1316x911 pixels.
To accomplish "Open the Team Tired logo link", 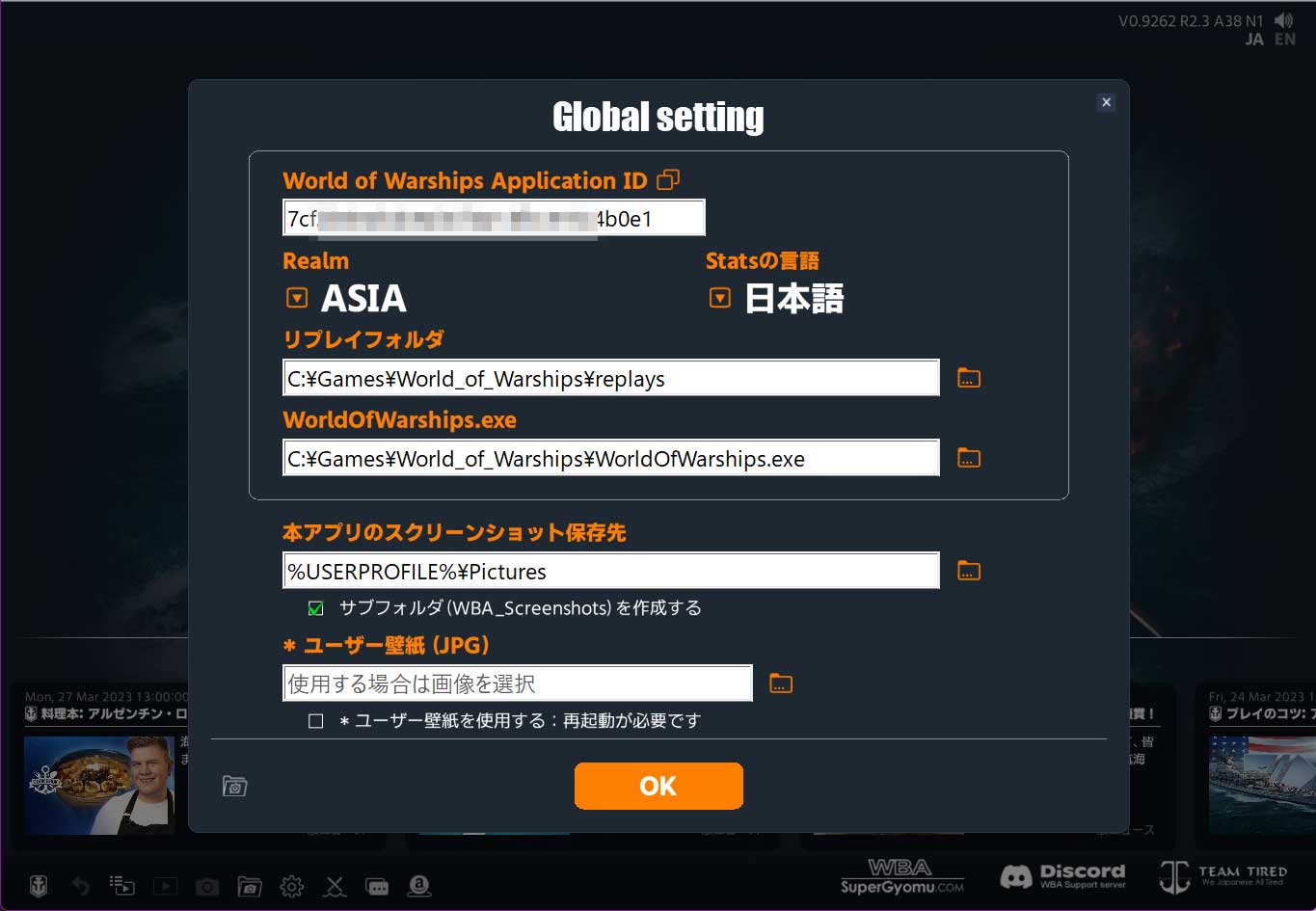I will [x=1222, y=875].
